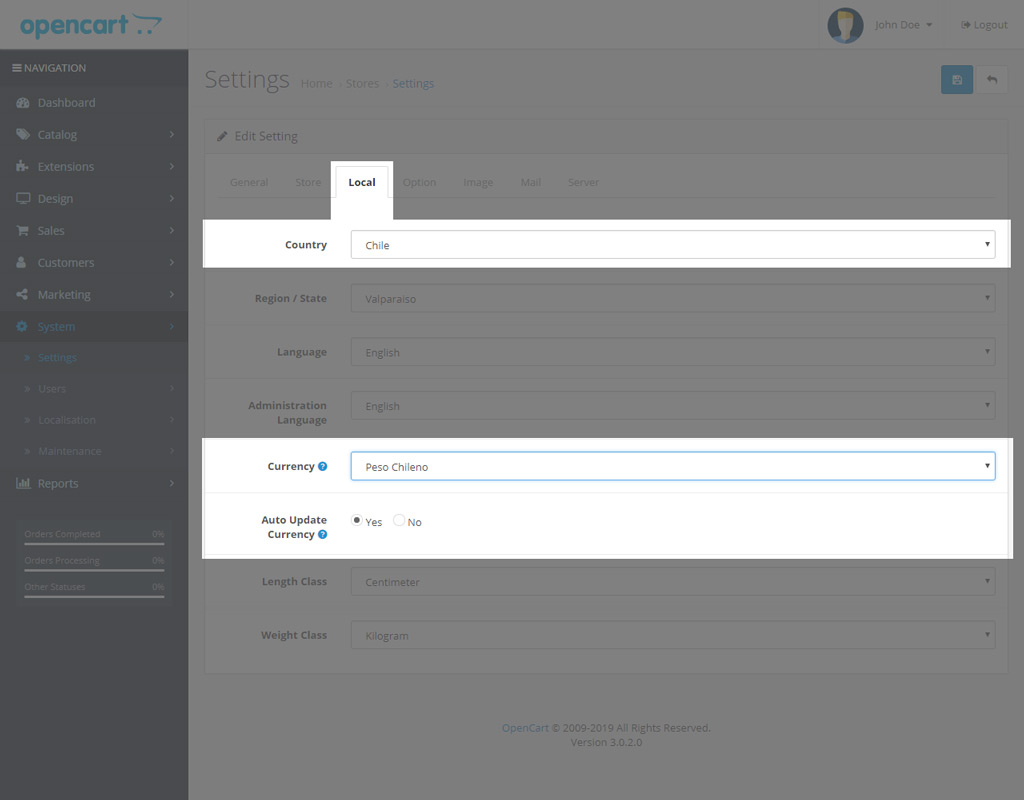The height and width of the screenshot is (800, 1024).
Task: Click the help icon next to Currency label
Action: tap(322, 466)
